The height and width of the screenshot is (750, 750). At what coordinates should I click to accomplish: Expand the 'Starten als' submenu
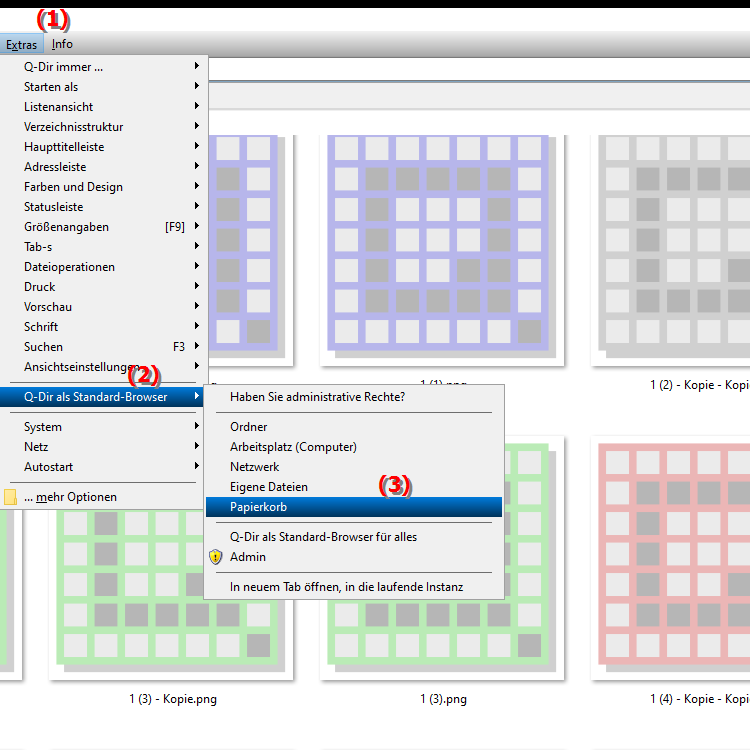pyautogui.click(x=104, y=87)
